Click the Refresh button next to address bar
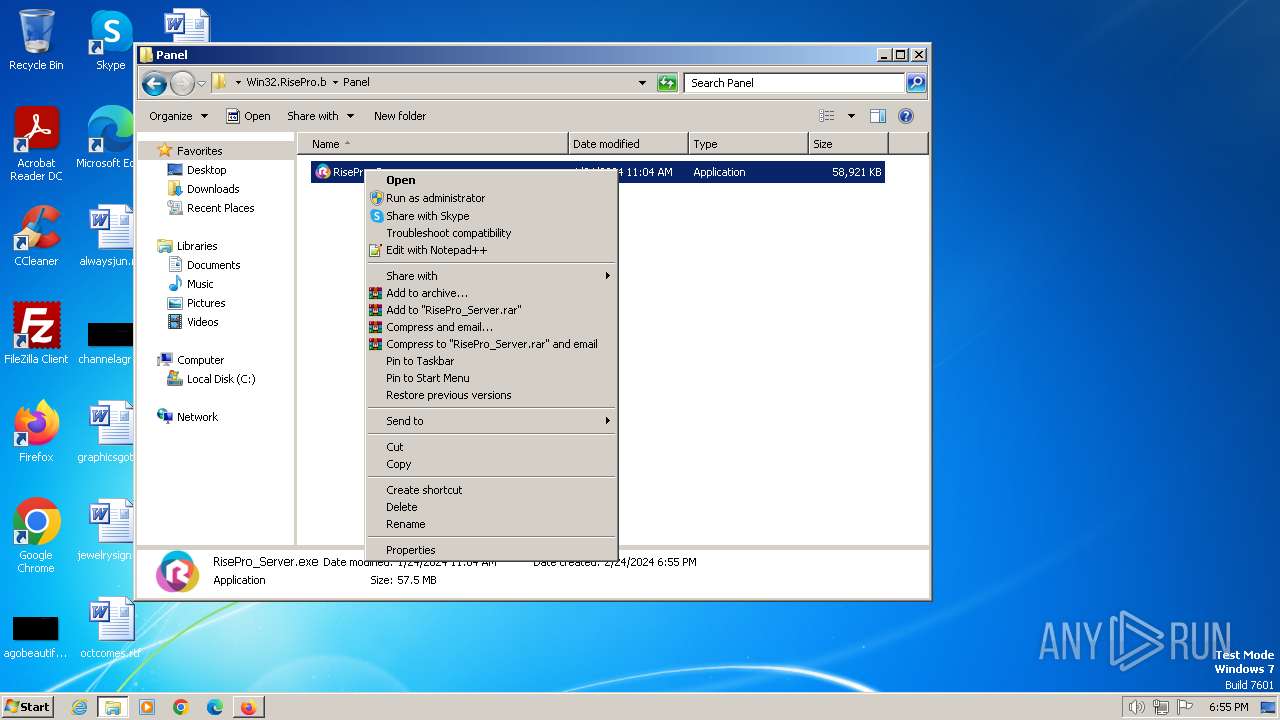The width and height of the screenshot is (1280, 720). pos(667,83)
